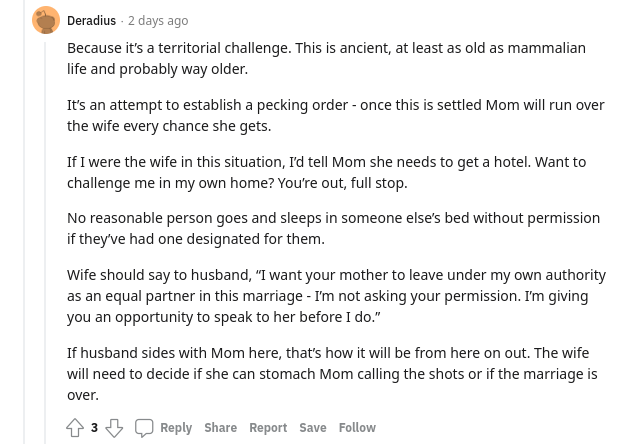Share this comment
Viewport: 633px width, 444px height.
pyautogui.click(x=220, y=427)
